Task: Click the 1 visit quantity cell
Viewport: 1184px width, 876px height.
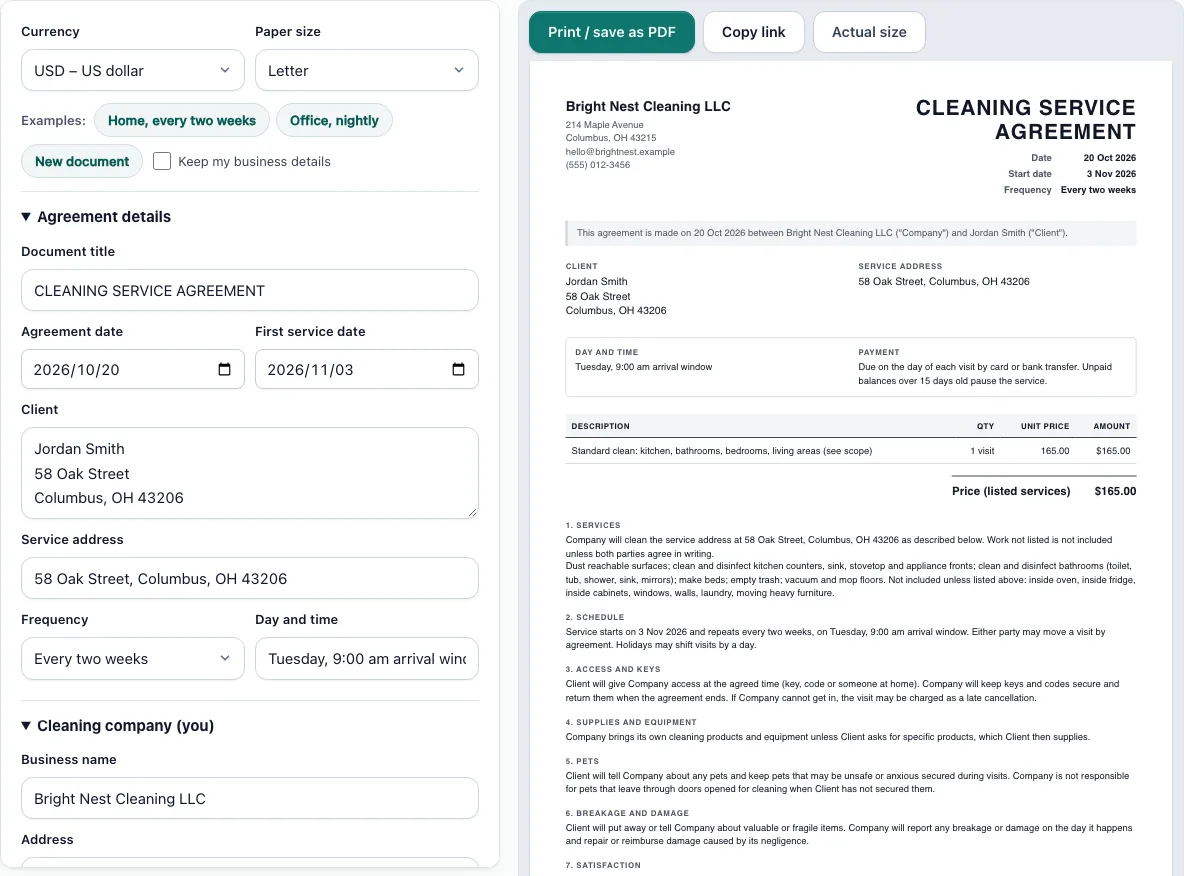Action: coord(982,451)
